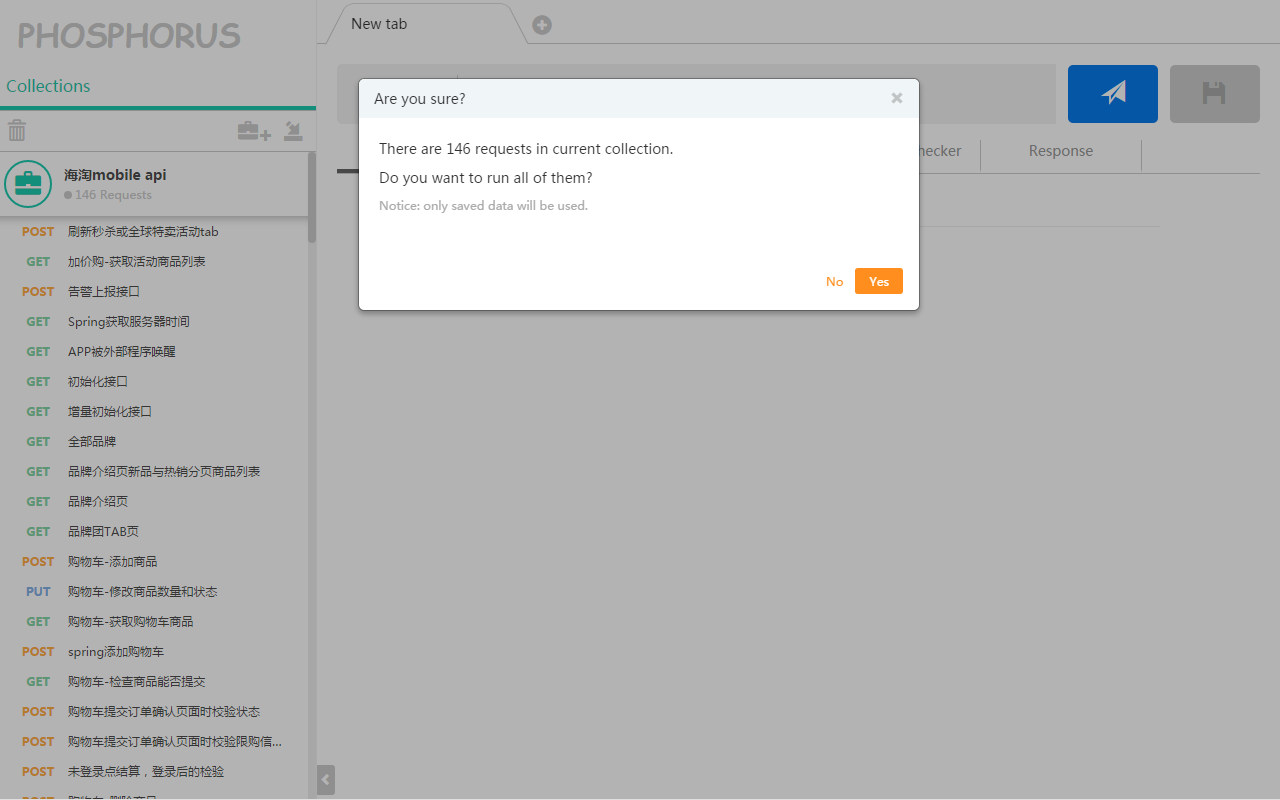Click No to cancel running requests

[834, 281]
